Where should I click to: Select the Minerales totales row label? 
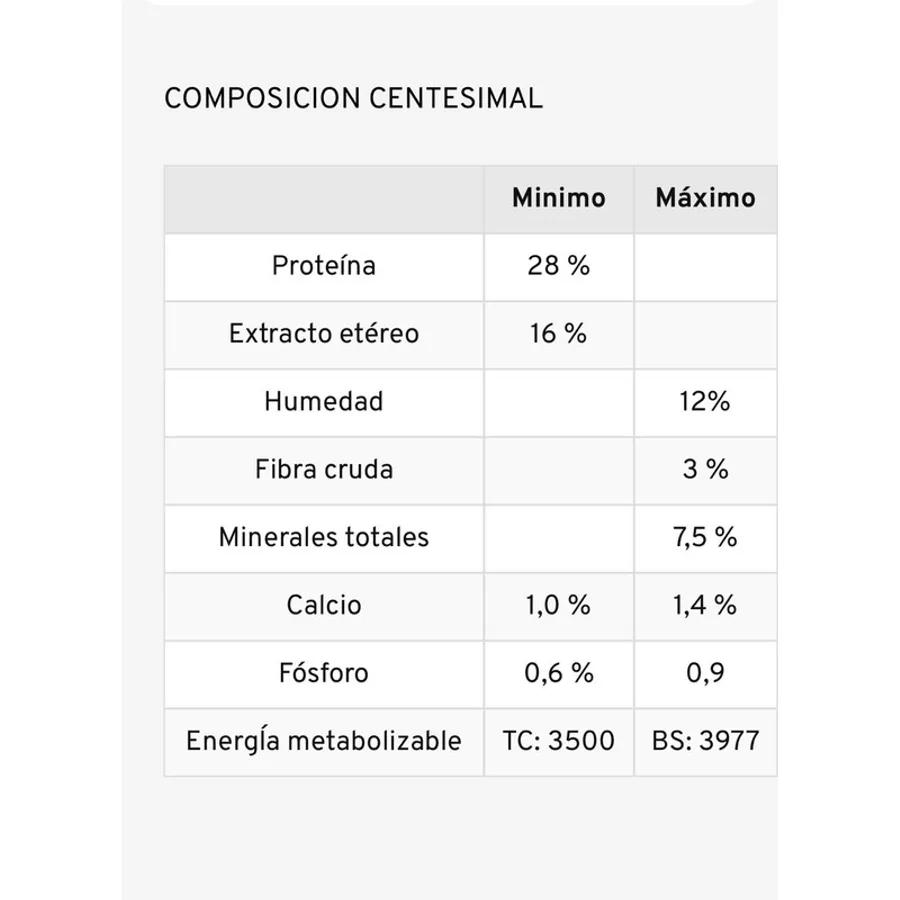(x=324, y=537)
